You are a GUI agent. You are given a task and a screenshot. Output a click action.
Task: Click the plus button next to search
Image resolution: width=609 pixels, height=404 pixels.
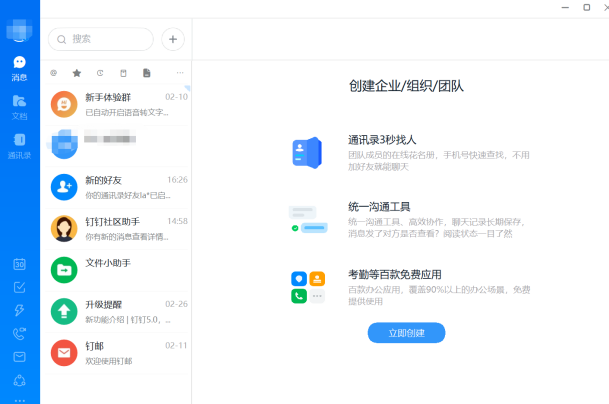pyautogui.click(x=173, y=39)
